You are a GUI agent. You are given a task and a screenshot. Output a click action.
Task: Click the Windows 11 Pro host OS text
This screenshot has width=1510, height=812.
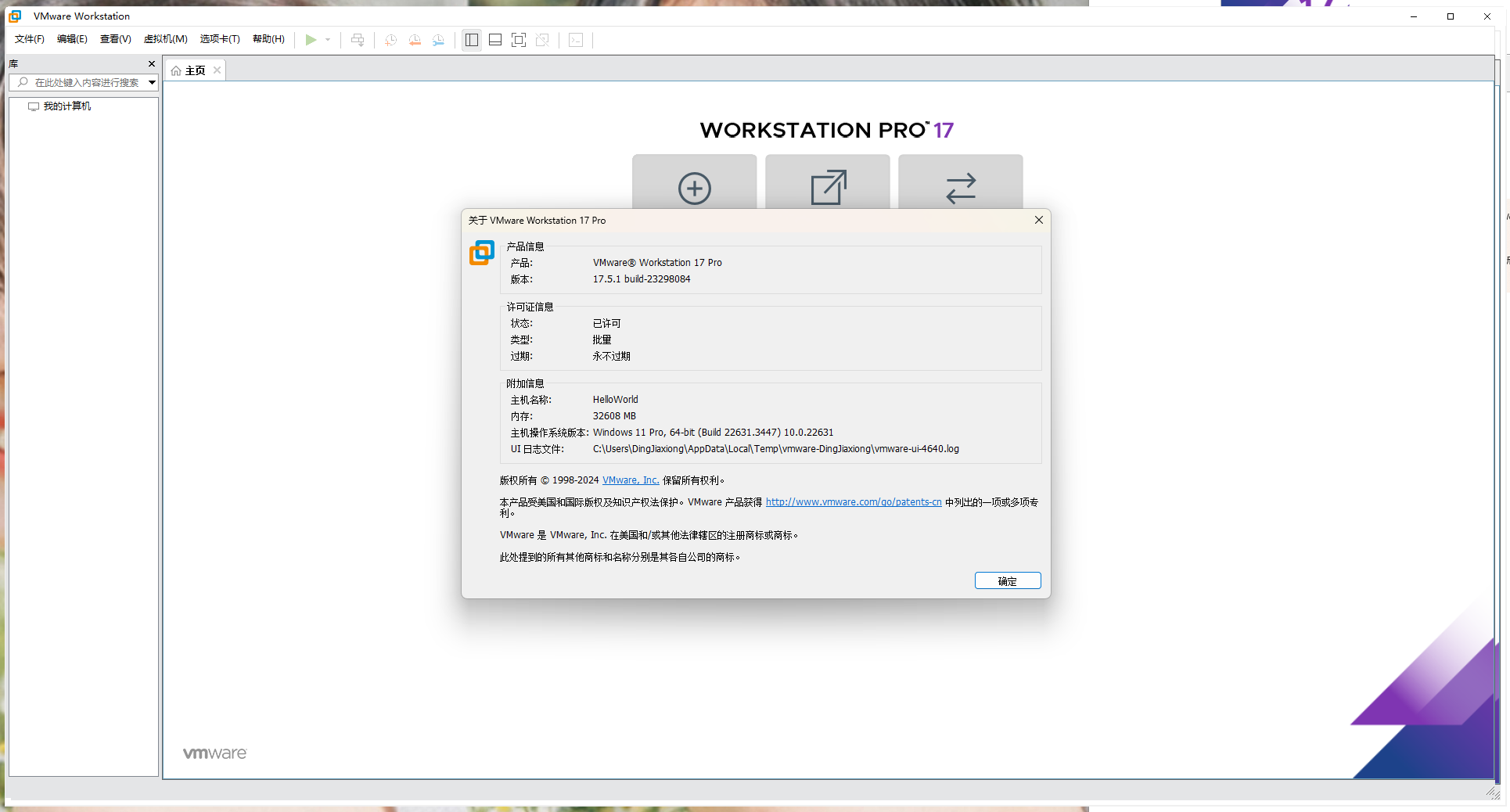(714, 433)
